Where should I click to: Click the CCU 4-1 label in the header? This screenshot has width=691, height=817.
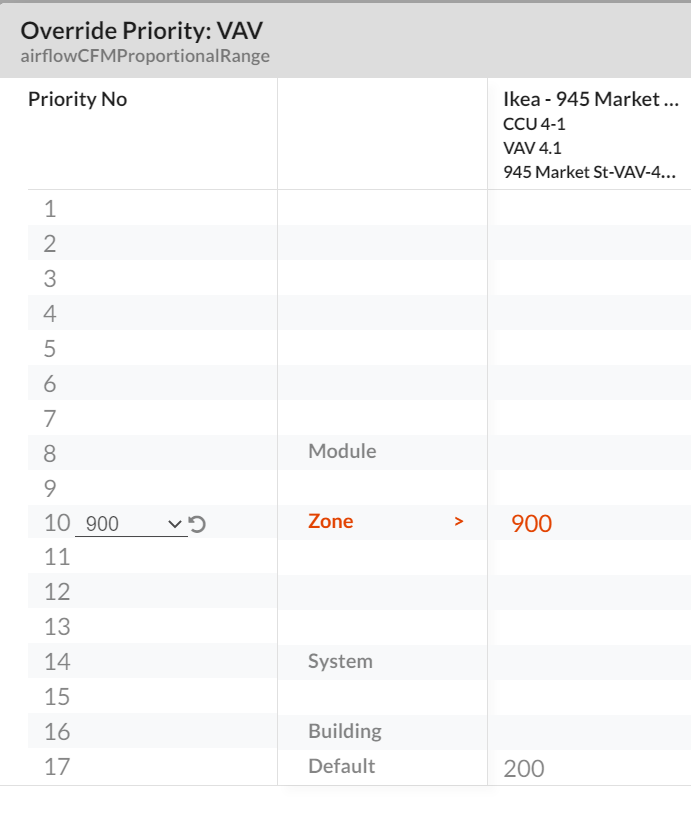(534, 124)
